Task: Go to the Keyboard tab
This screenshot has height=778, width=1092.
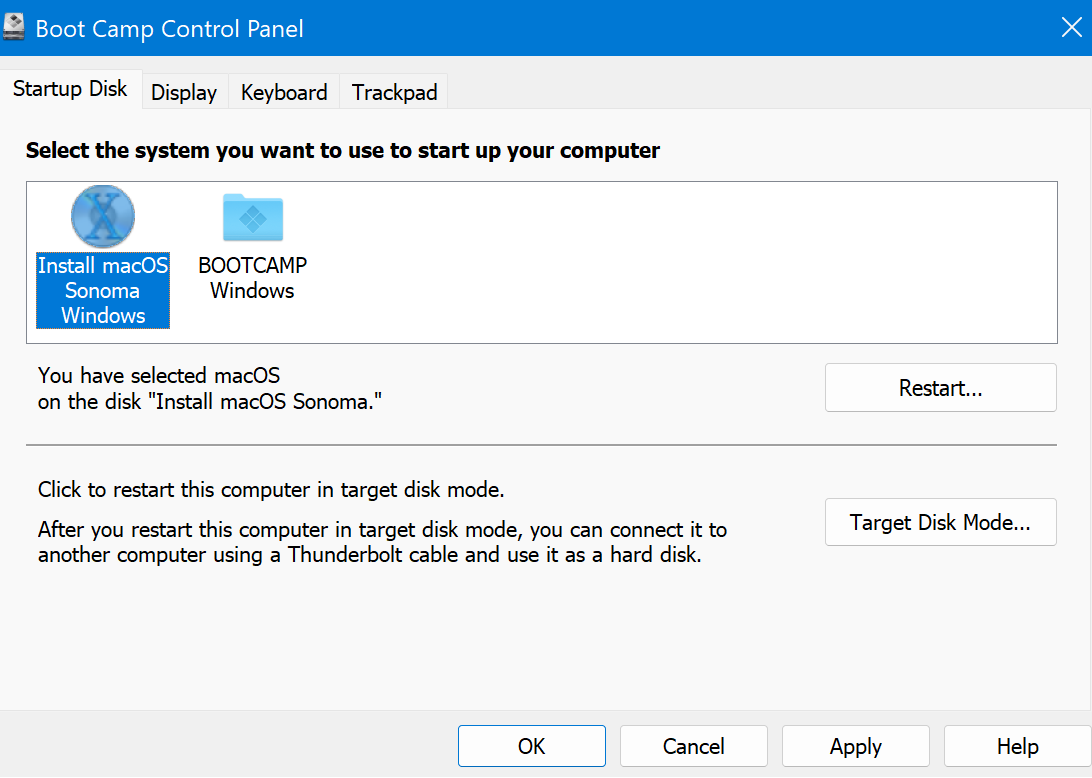Action: pyautogui.click(x=284, y=92)
